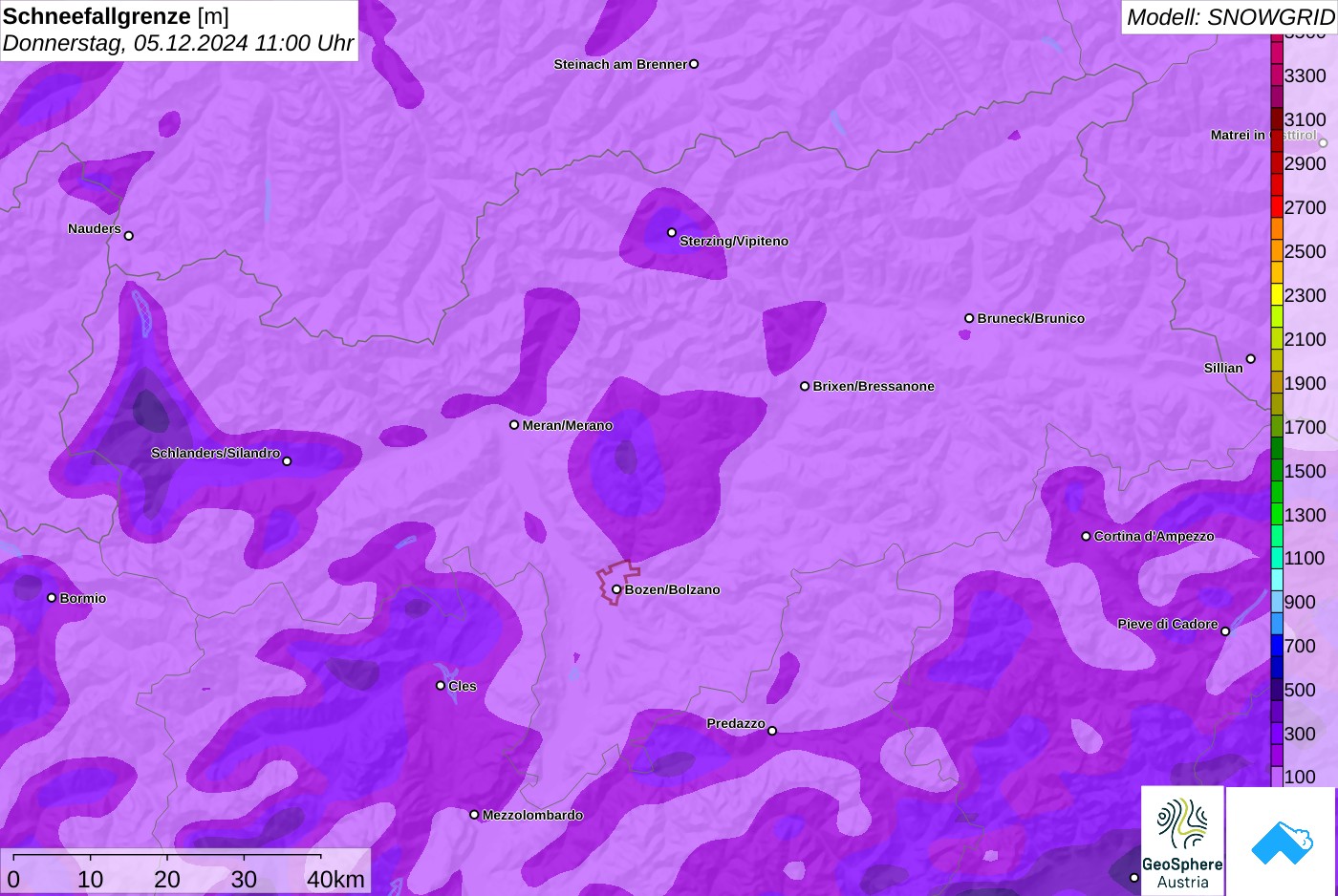Click the legend's purple 300 color band

[x=1277, y=734]
